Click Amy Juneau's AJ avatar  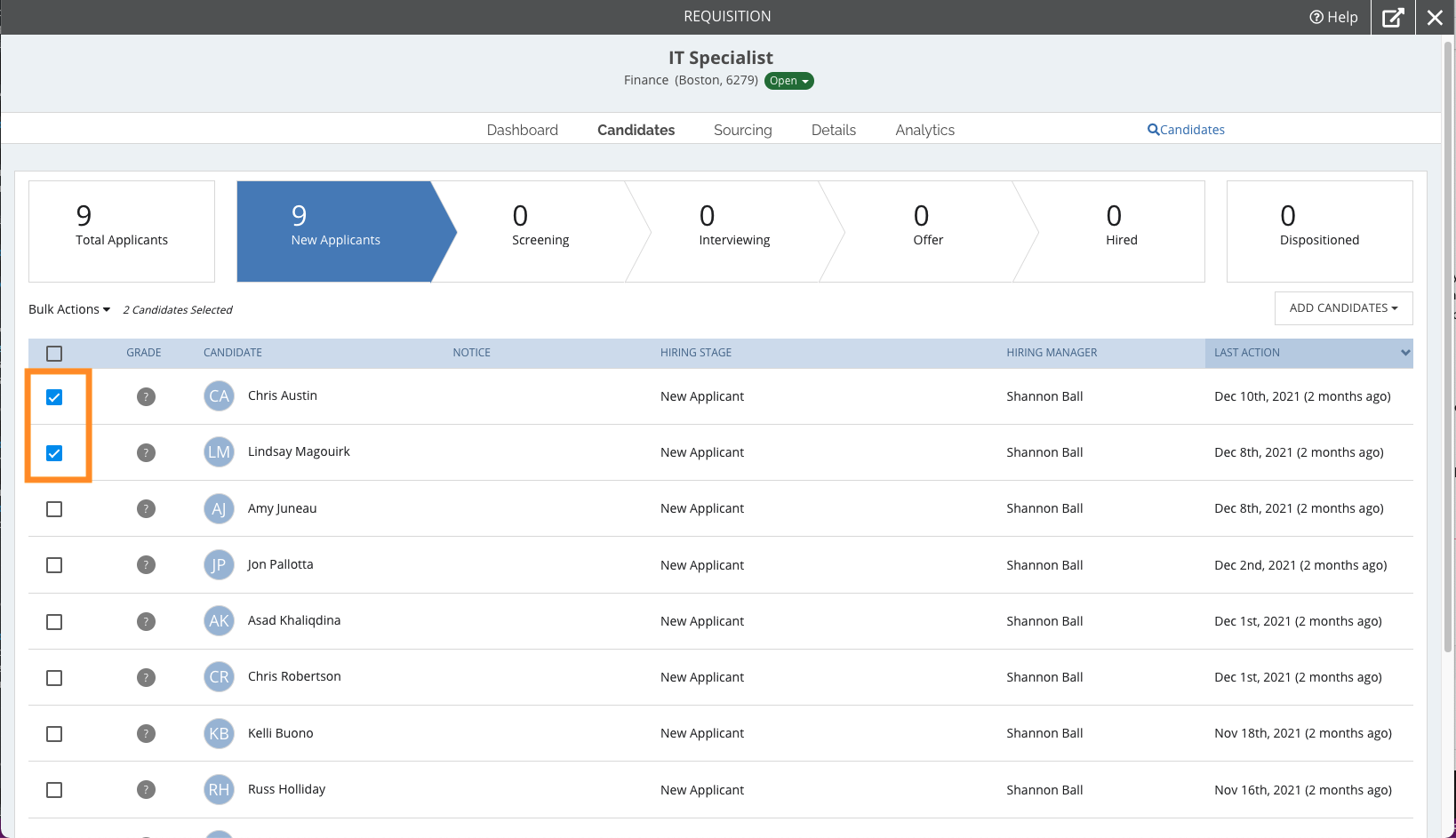pyautogui.click(x=219, y=508)
